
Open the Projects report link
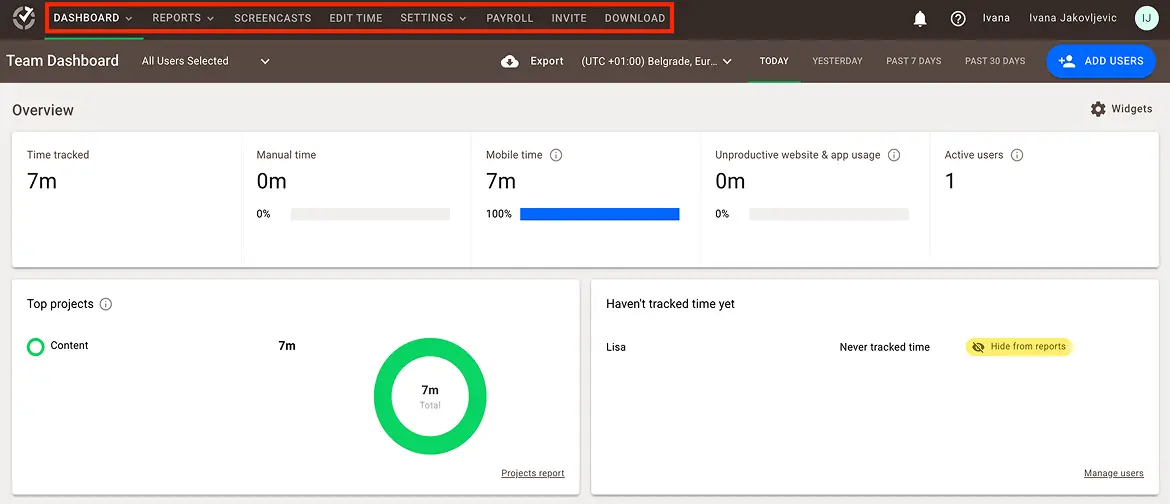[532, 473]
